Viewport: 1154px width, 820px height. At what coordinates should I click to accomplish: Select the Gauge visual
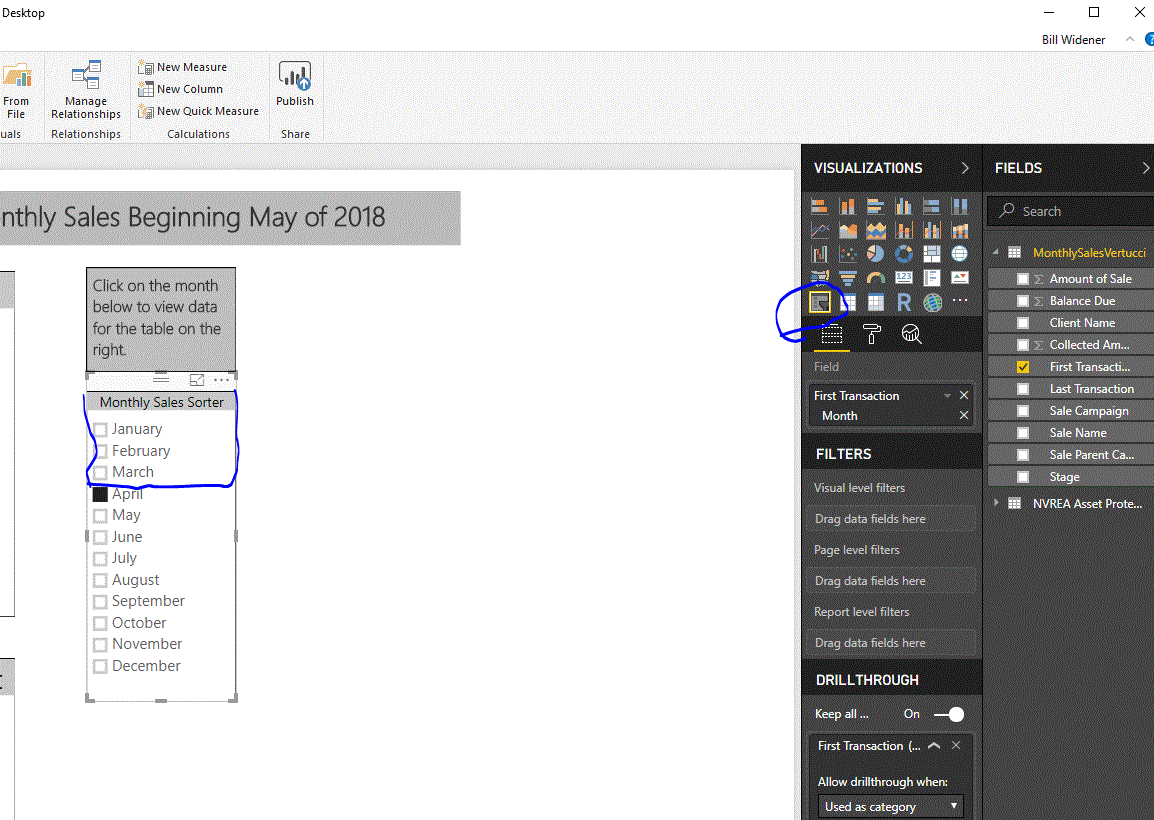tap(875, 278)
